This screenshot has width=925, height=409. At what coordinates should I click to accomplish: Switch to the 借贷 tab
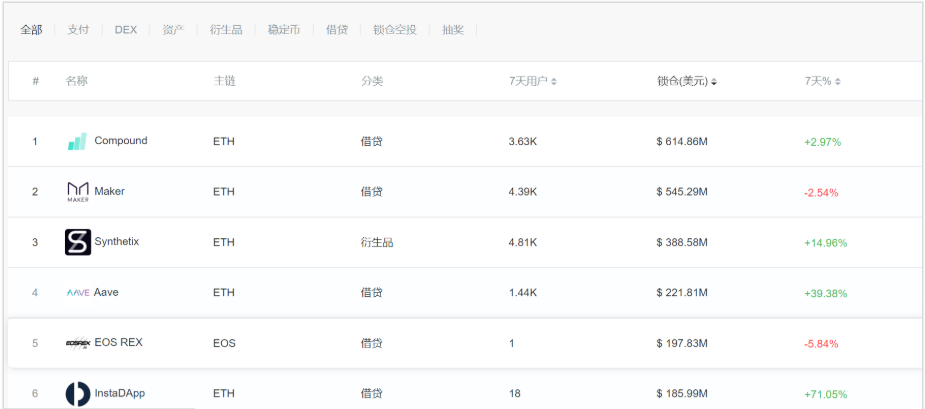337,30
